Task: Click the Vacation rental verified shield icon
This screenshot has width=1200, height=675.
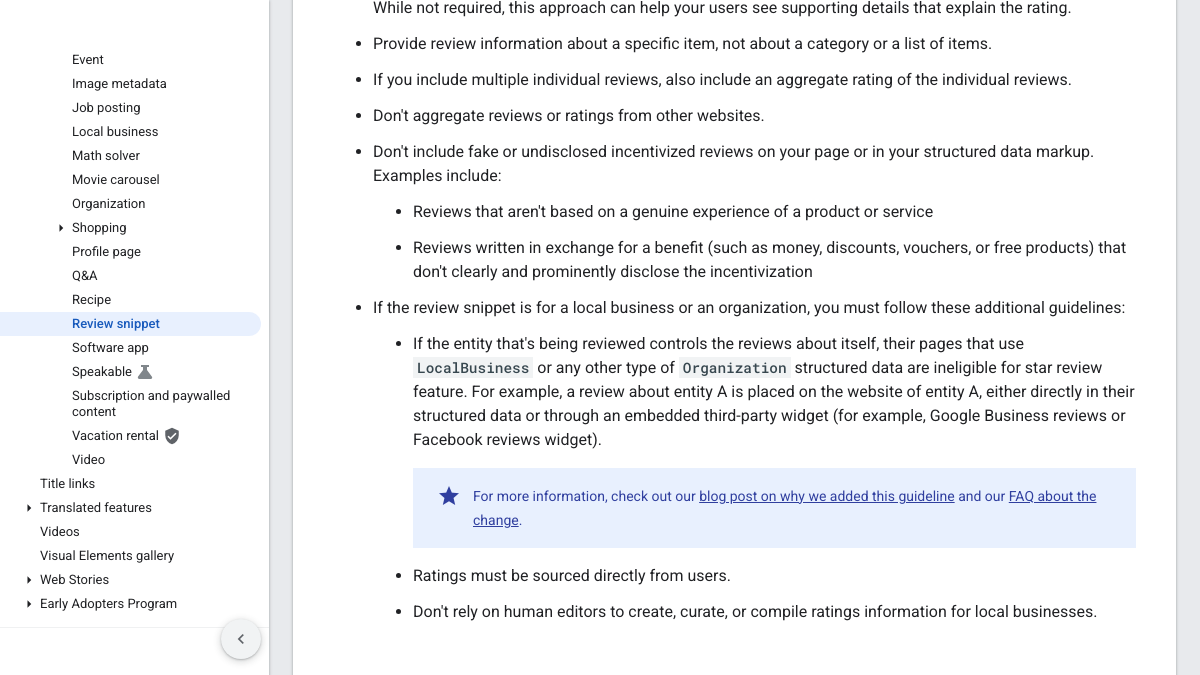Action: coord(172,436)
